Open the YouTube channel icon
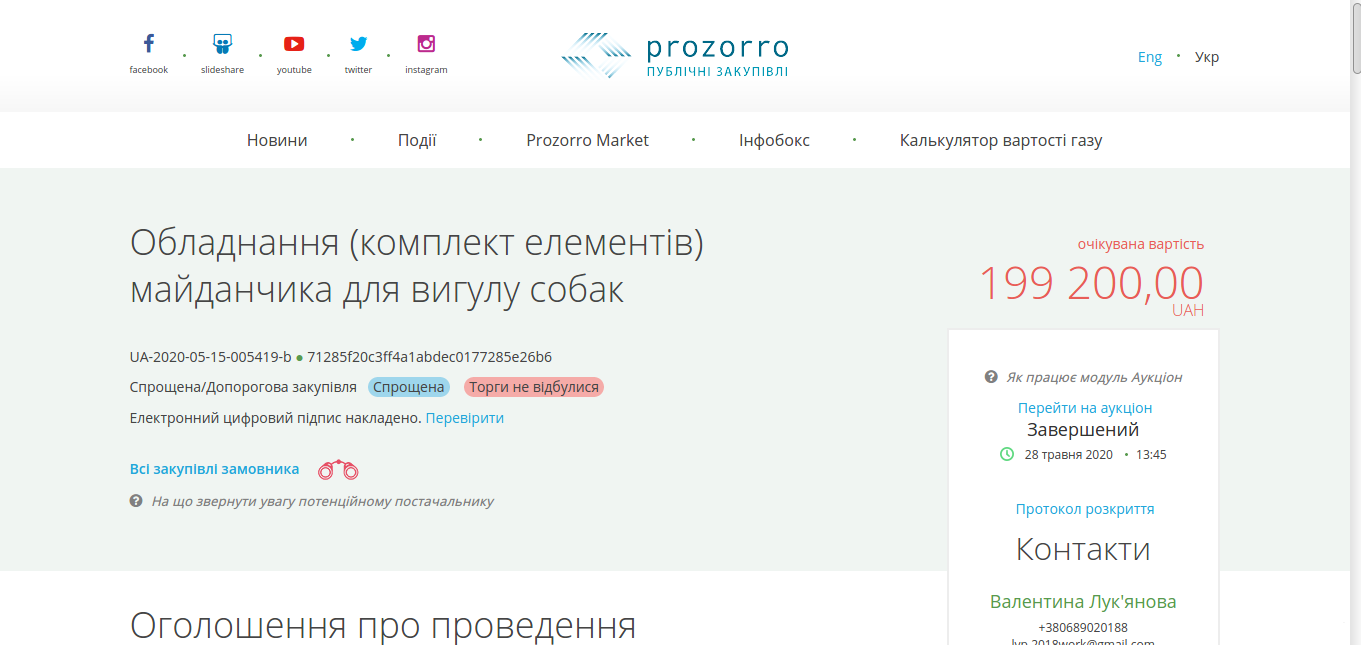 pyautogui.click(x=294, y=44)
